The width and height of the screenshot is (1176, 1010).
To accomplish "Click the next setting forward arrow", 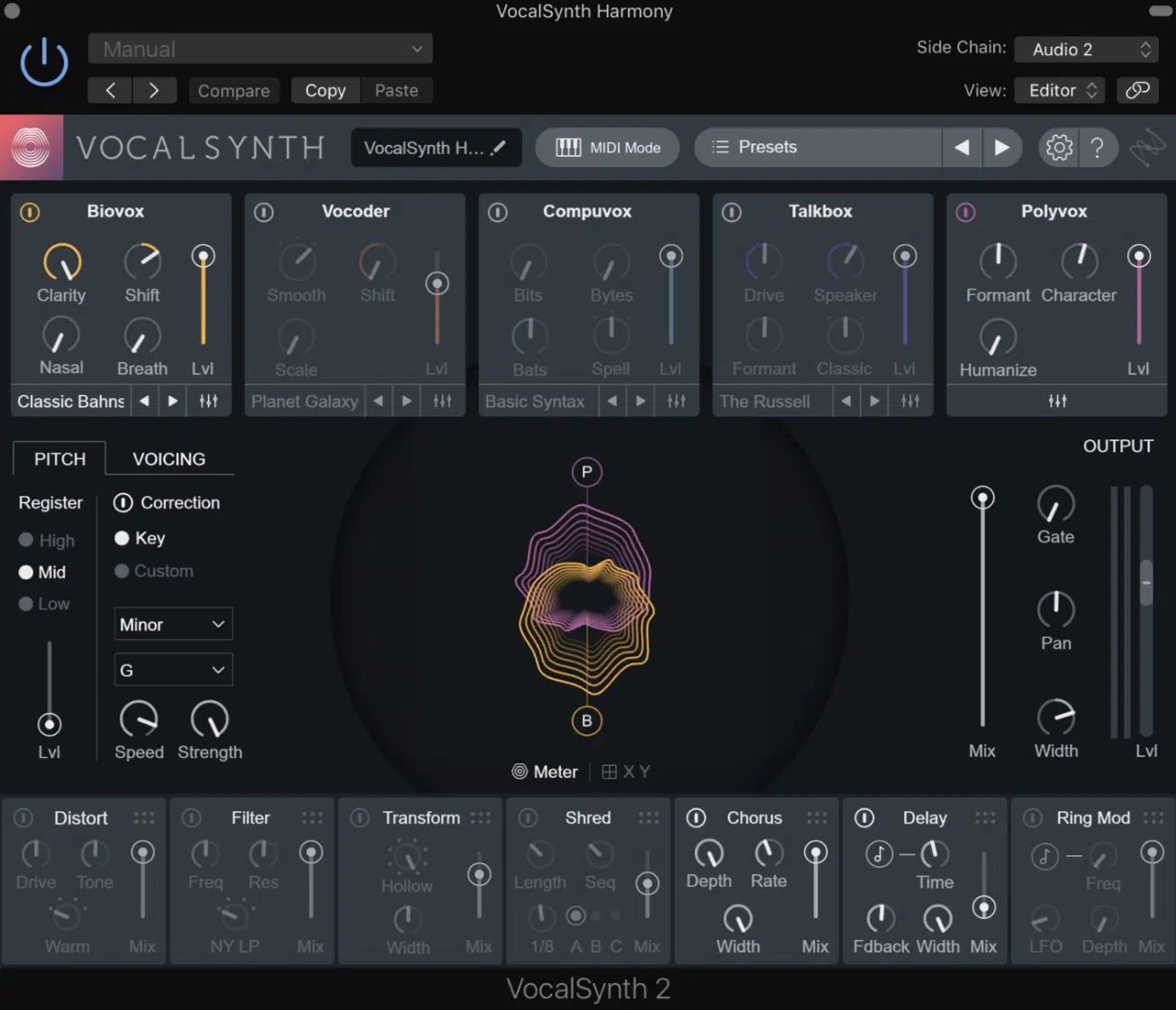I will (x=154, y=90).
